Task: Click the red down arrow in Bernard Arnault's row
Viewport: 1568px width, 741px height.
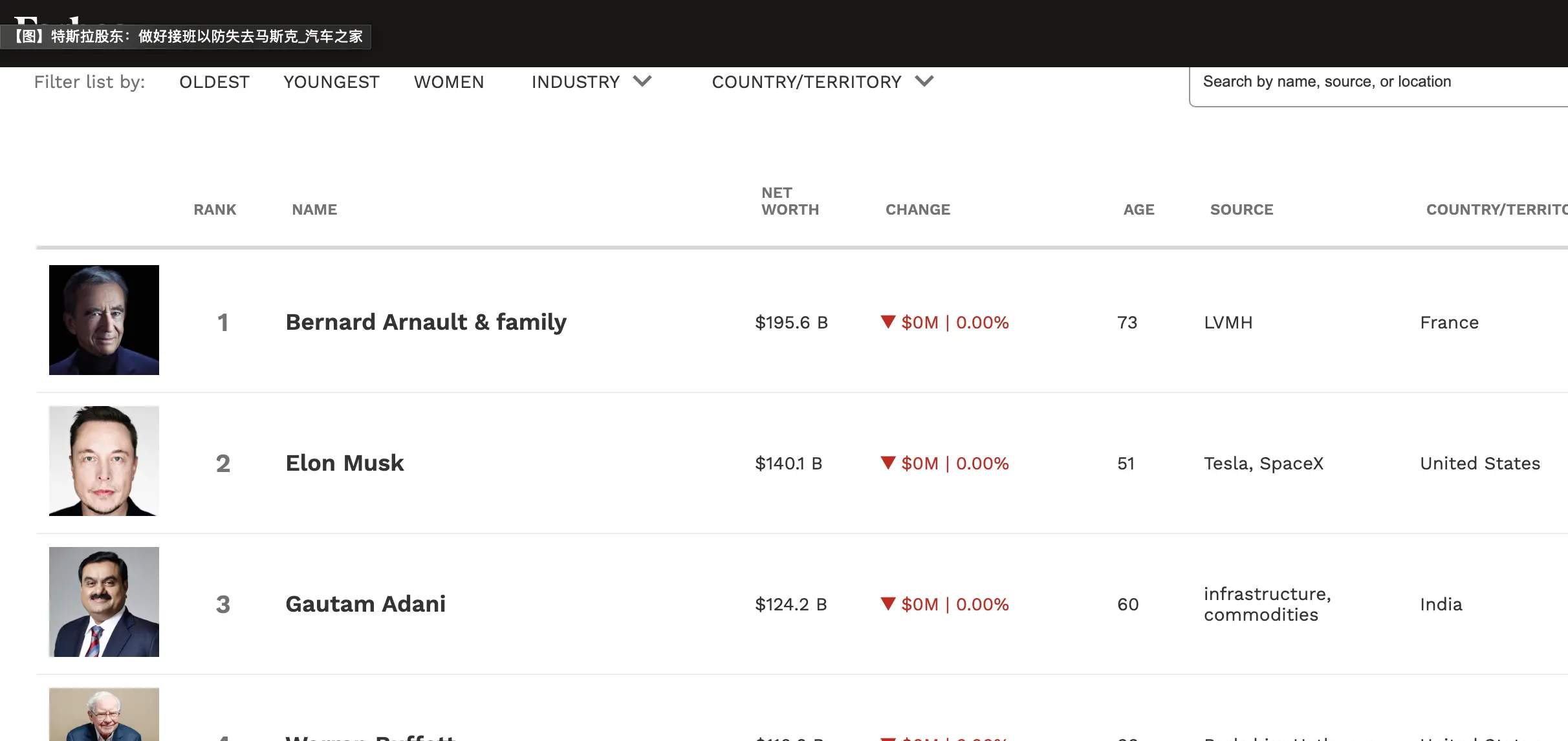Action: tap(888, 321)
